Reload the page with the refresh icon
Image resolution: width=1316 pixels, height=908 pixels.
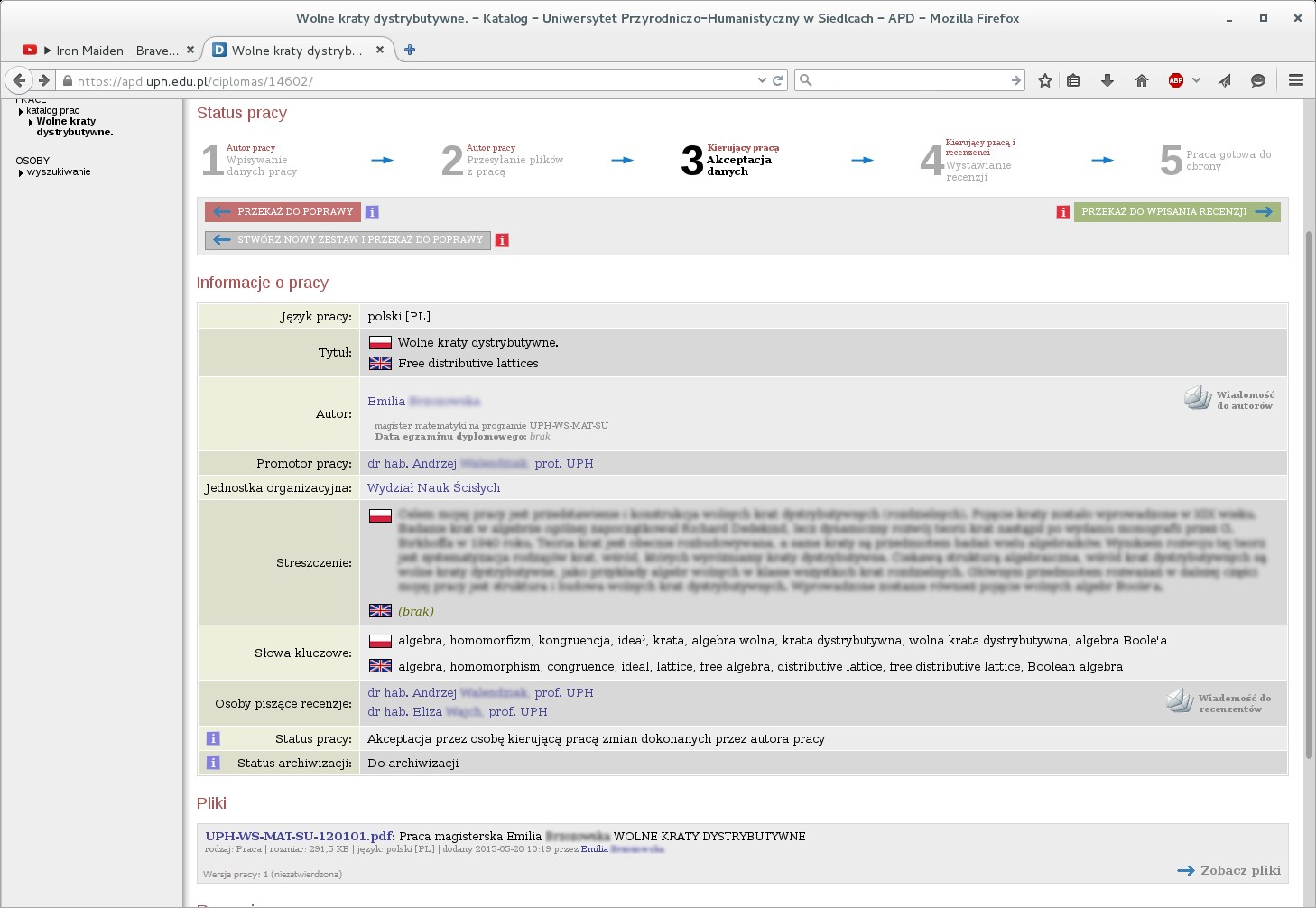pos(777,80)
